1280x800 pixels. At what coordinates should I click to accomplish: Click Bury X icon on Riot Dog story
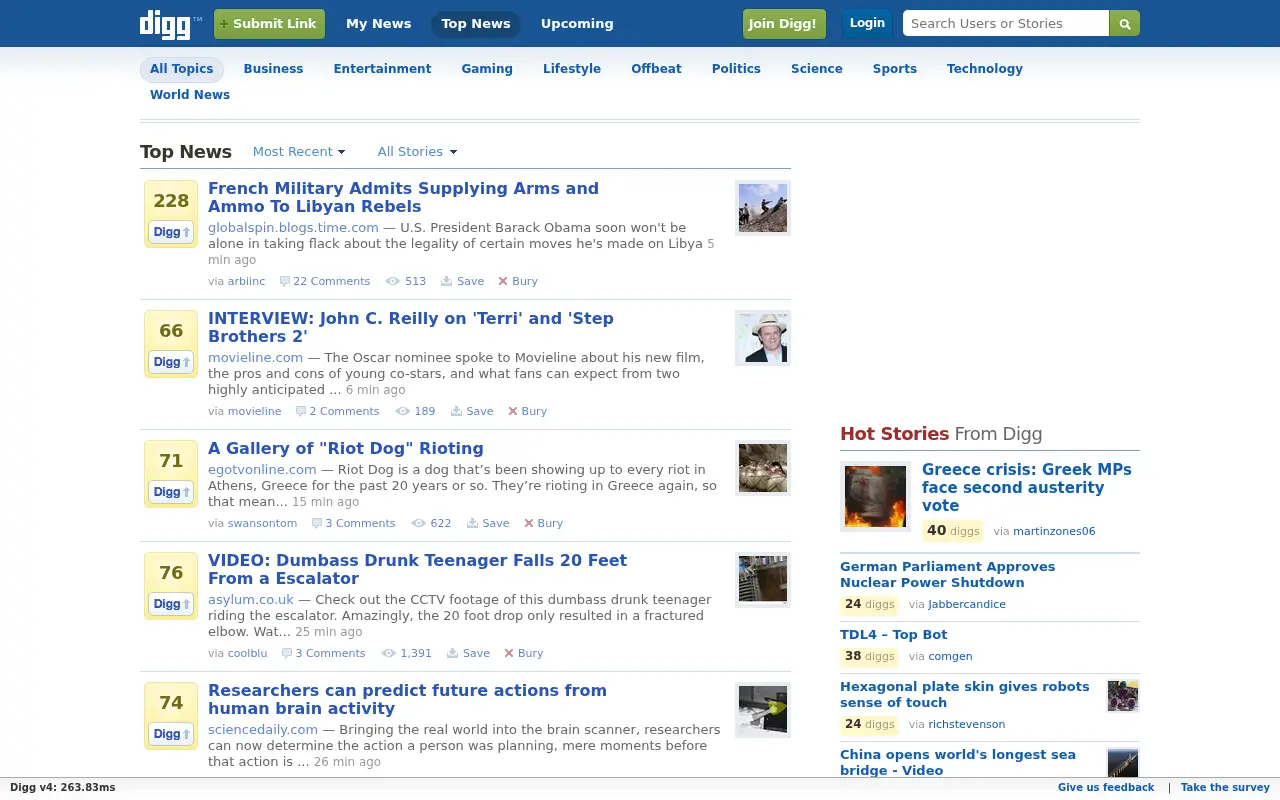click(x=529, y=523)
